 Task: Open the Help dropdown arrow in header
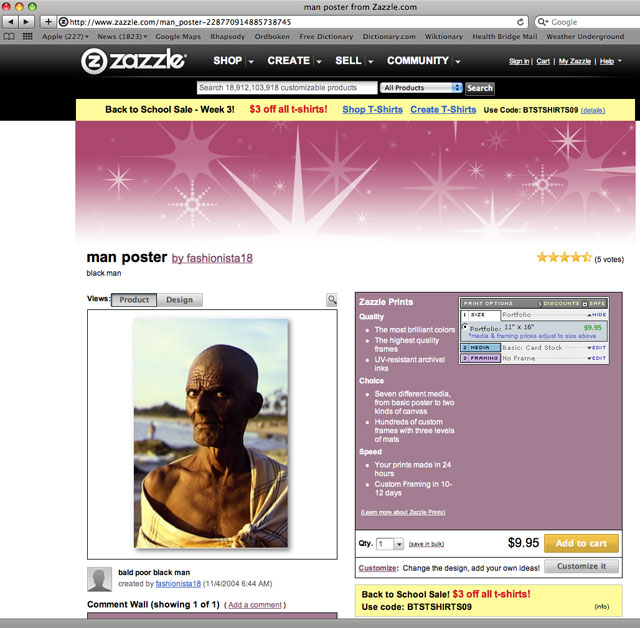[x=620, y=61]
